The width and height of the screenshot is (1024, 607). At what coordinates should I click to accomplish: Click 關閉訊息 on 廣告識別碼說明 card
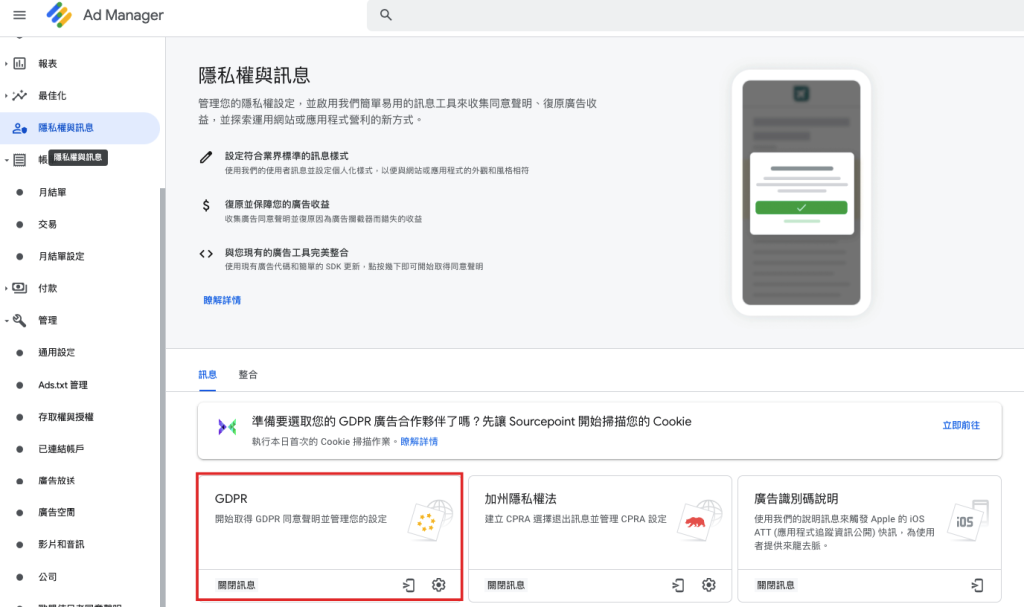[776, 585]
